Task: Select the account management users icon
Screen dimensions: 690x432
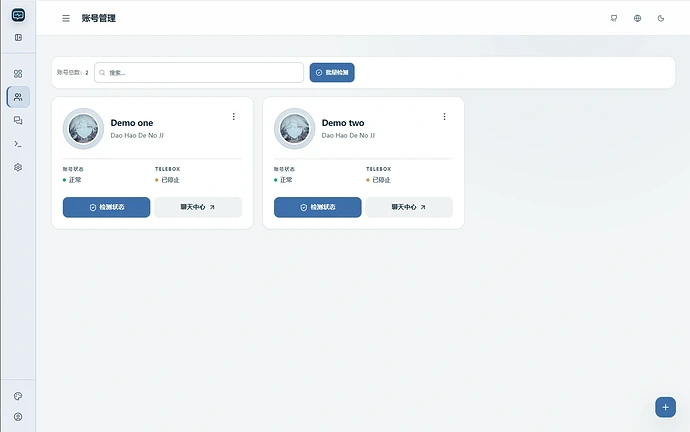Action: click(18, 97)
